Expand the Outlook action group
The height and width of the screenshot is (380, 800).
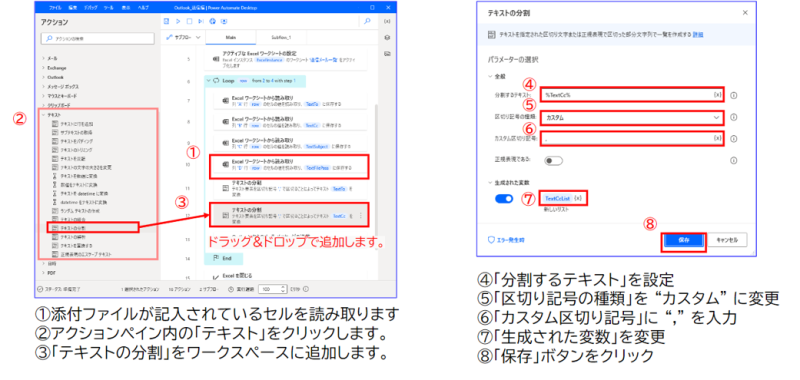[43, 77]
